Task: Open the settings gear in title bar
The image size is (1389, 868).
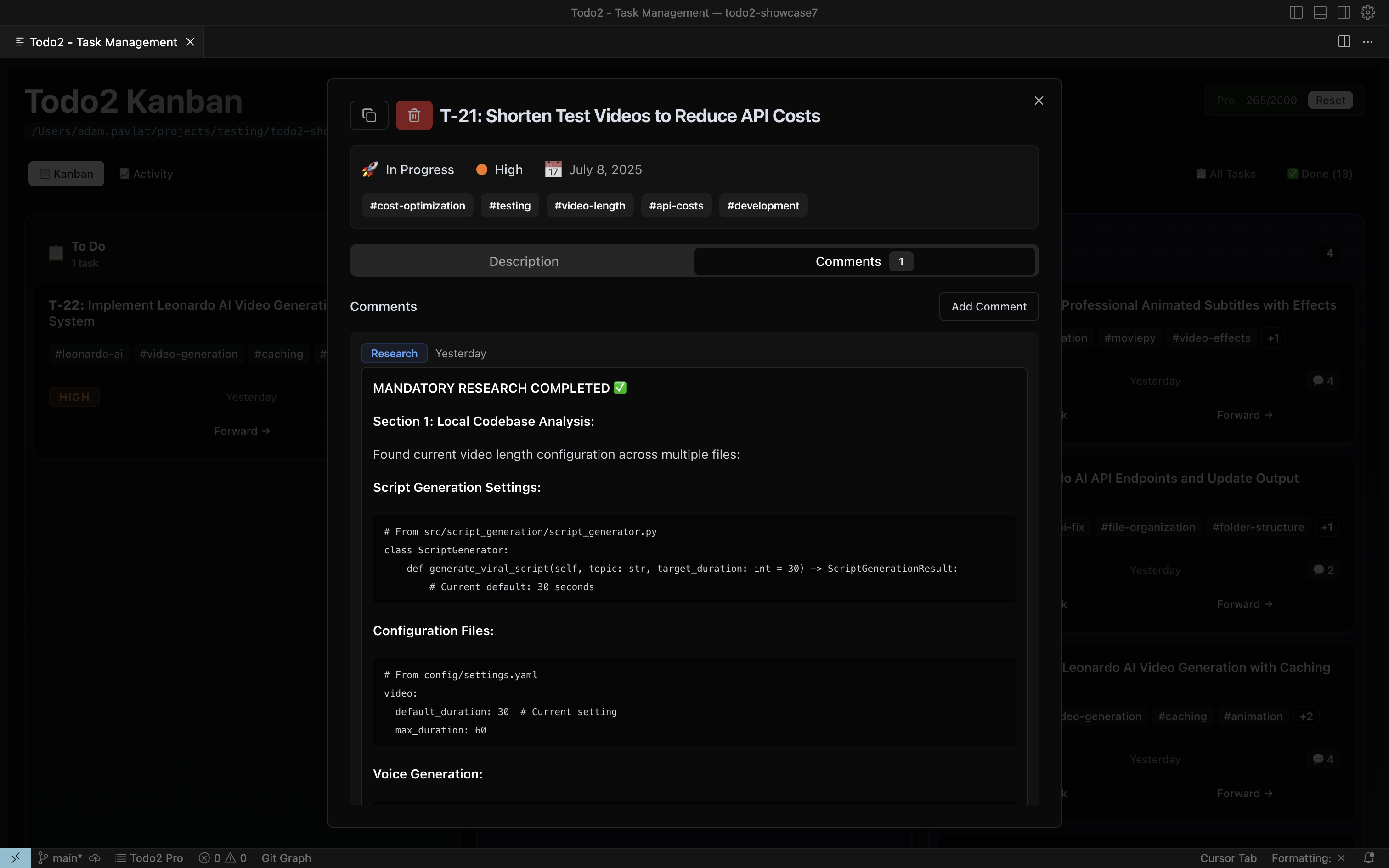Action: (x=1368, y=13)
